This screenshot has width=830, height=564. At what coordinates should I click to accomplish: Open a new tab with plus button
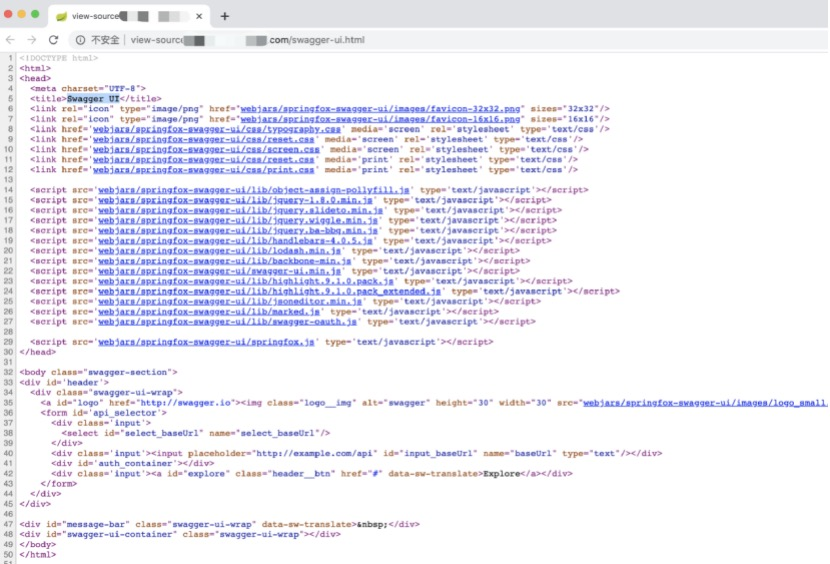(x=225, y=16)
